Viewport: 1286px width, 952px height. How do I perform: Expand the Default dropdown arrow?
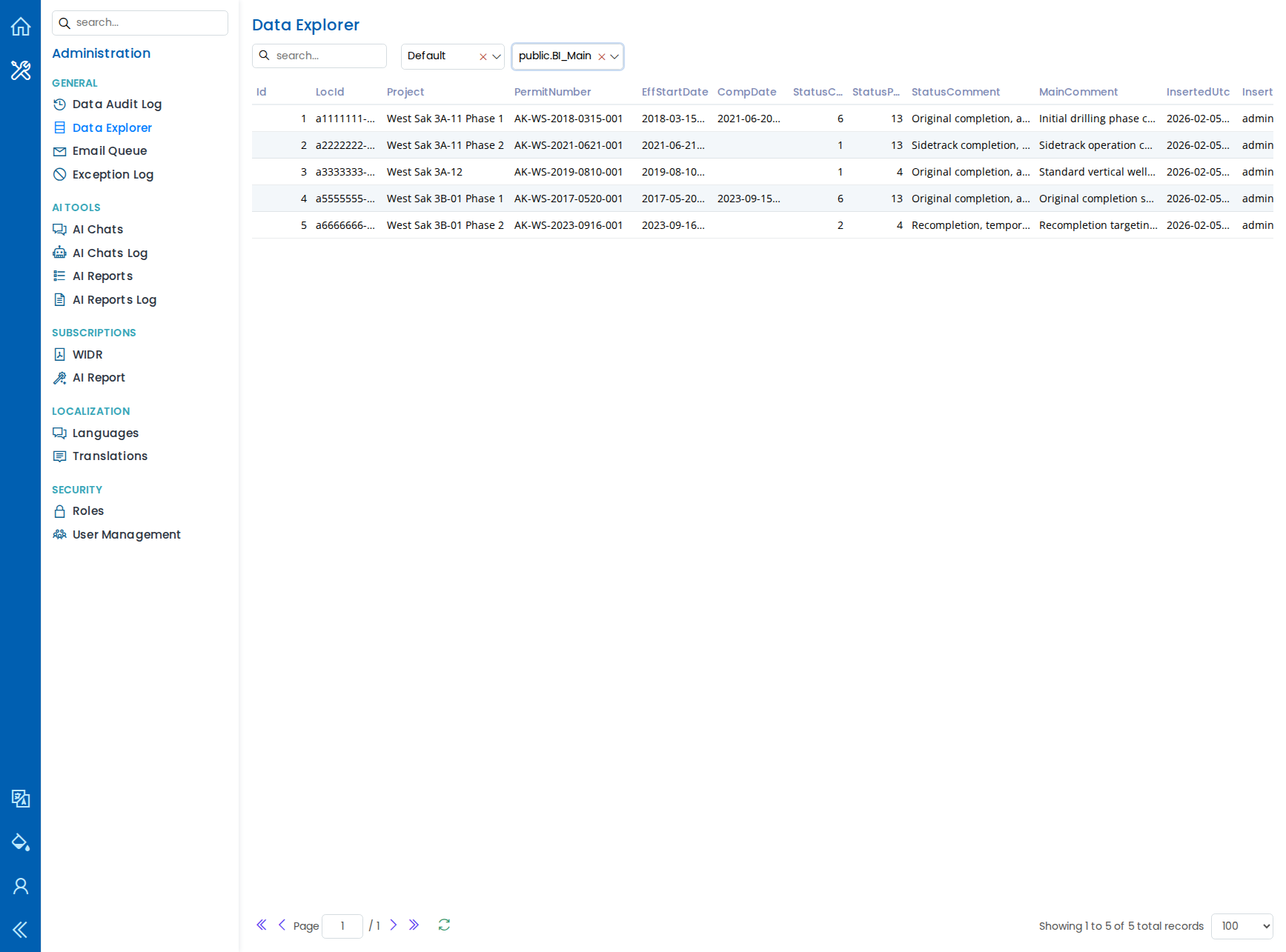497,57
